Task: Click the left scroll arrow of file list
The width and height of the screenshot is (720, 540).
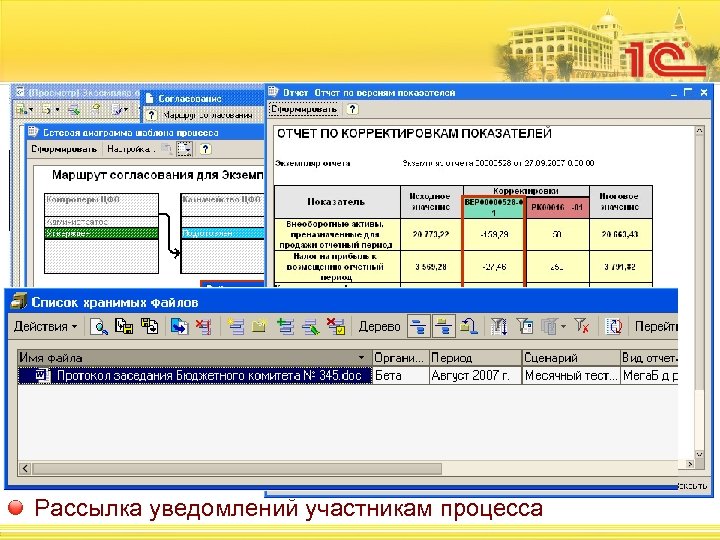Action: click(25, 468)
